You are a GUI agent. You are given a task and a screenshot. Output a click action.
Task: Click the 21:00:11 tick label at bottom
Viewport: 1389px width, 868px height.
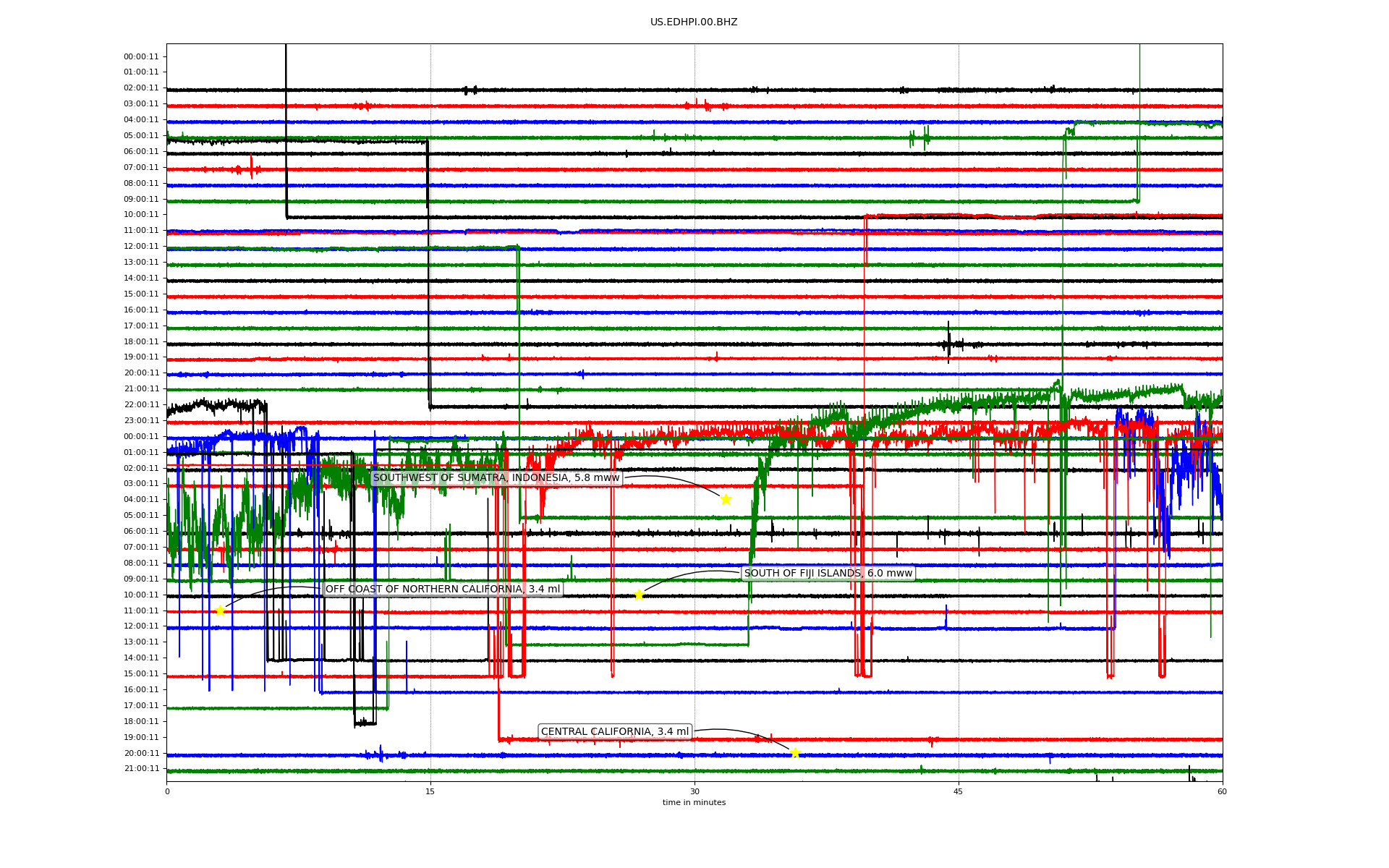(x=141, y=769)
